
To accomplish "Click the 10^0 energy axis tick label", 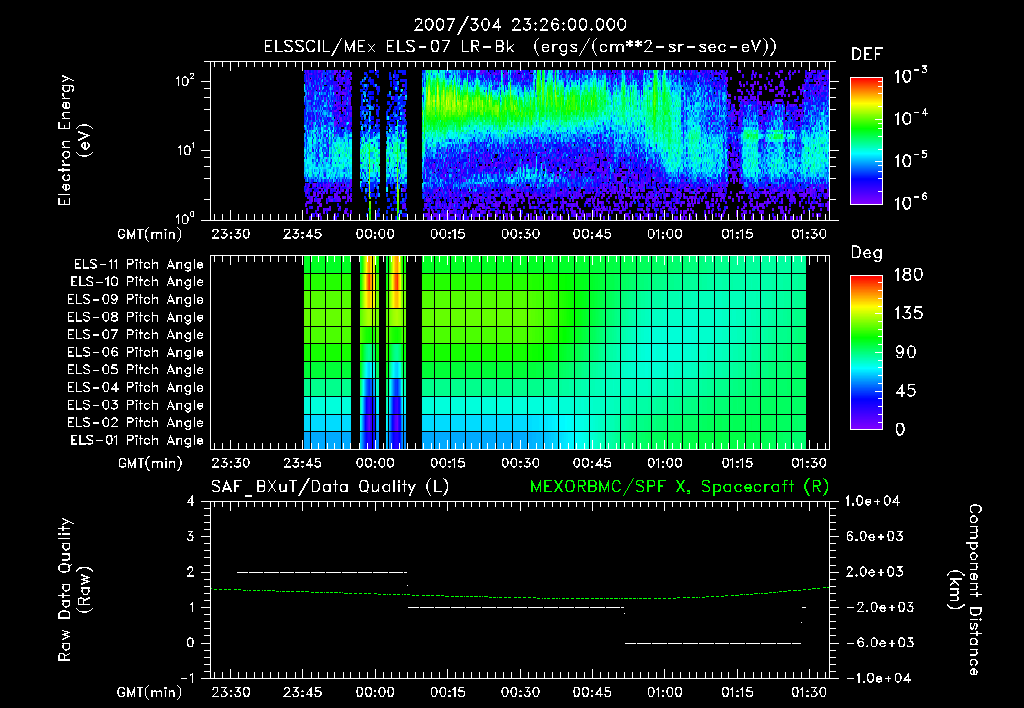I will 185,217.
